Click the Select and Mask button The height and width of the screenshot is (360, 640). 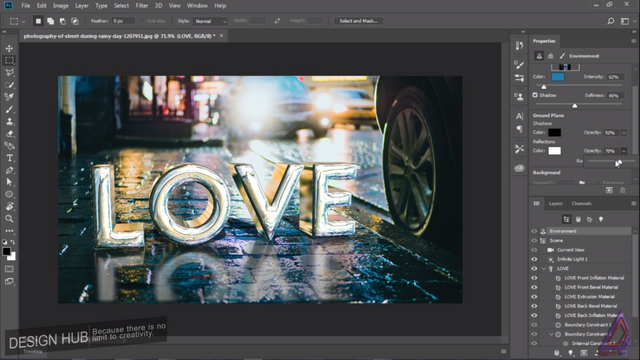[x=358, y=21]
